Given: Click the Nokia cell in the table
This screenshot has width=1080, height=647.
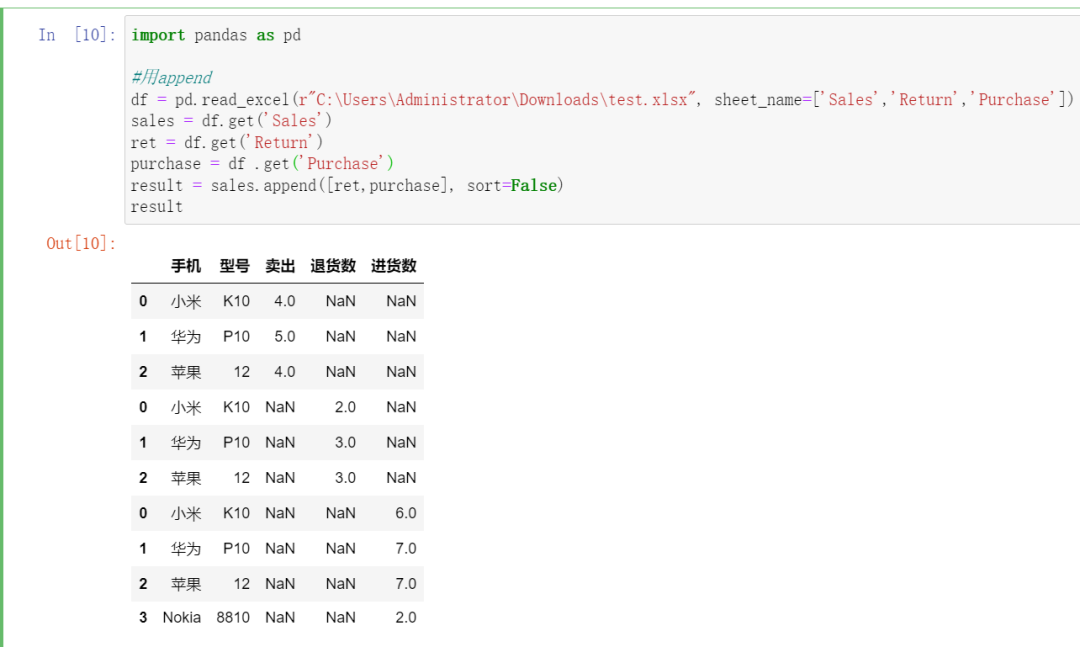Looking at the screenshot, I should pos(182,617).
